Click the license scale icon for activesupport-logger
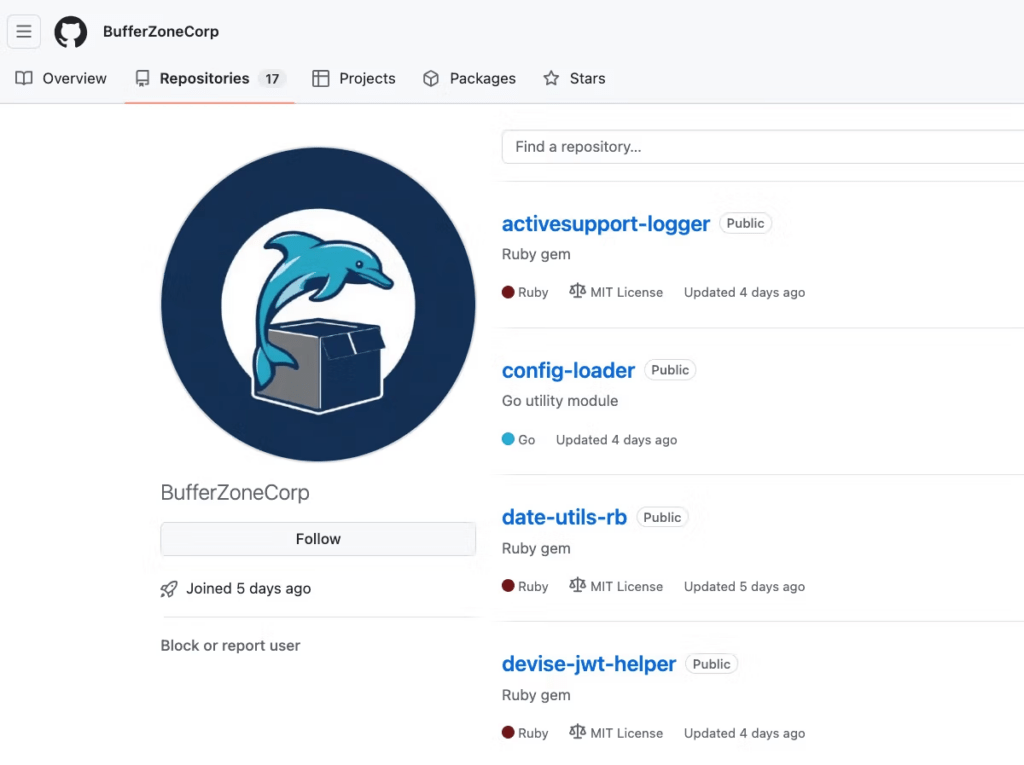Screen dimensions: 1024x765 tap(577, 291)
